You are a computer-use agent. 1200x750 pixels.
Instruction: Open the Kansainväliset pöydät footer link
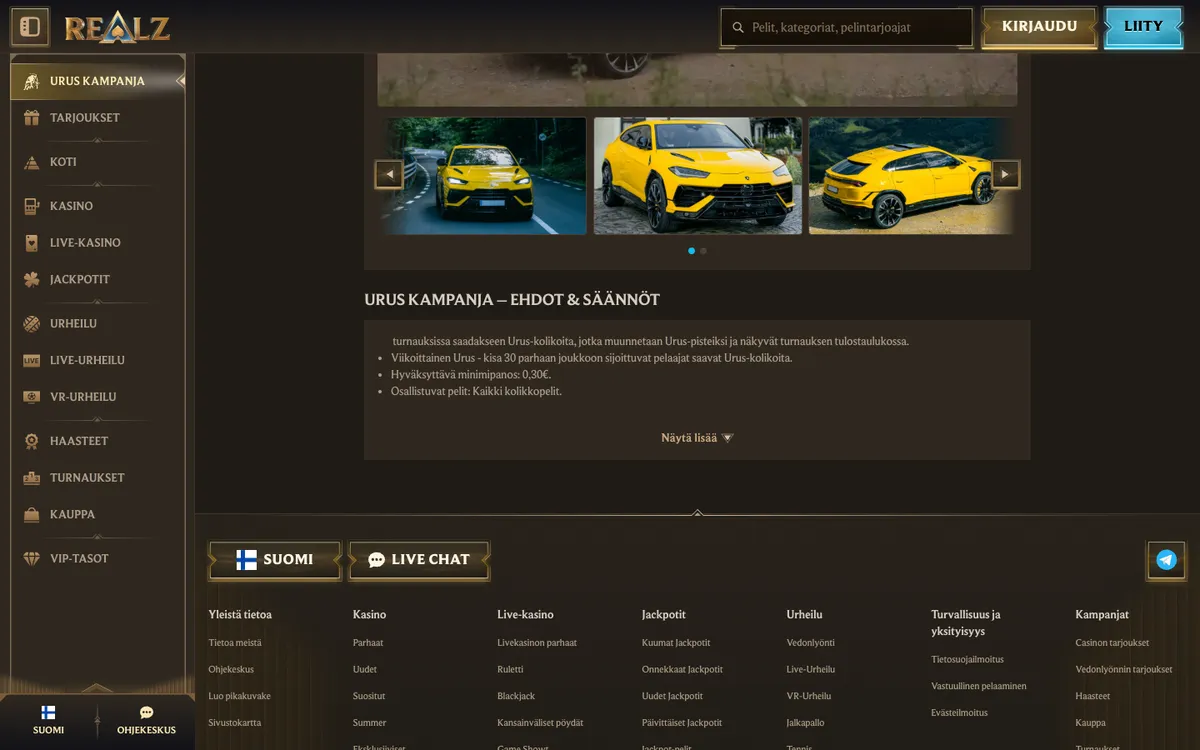[x=540, y=723]
